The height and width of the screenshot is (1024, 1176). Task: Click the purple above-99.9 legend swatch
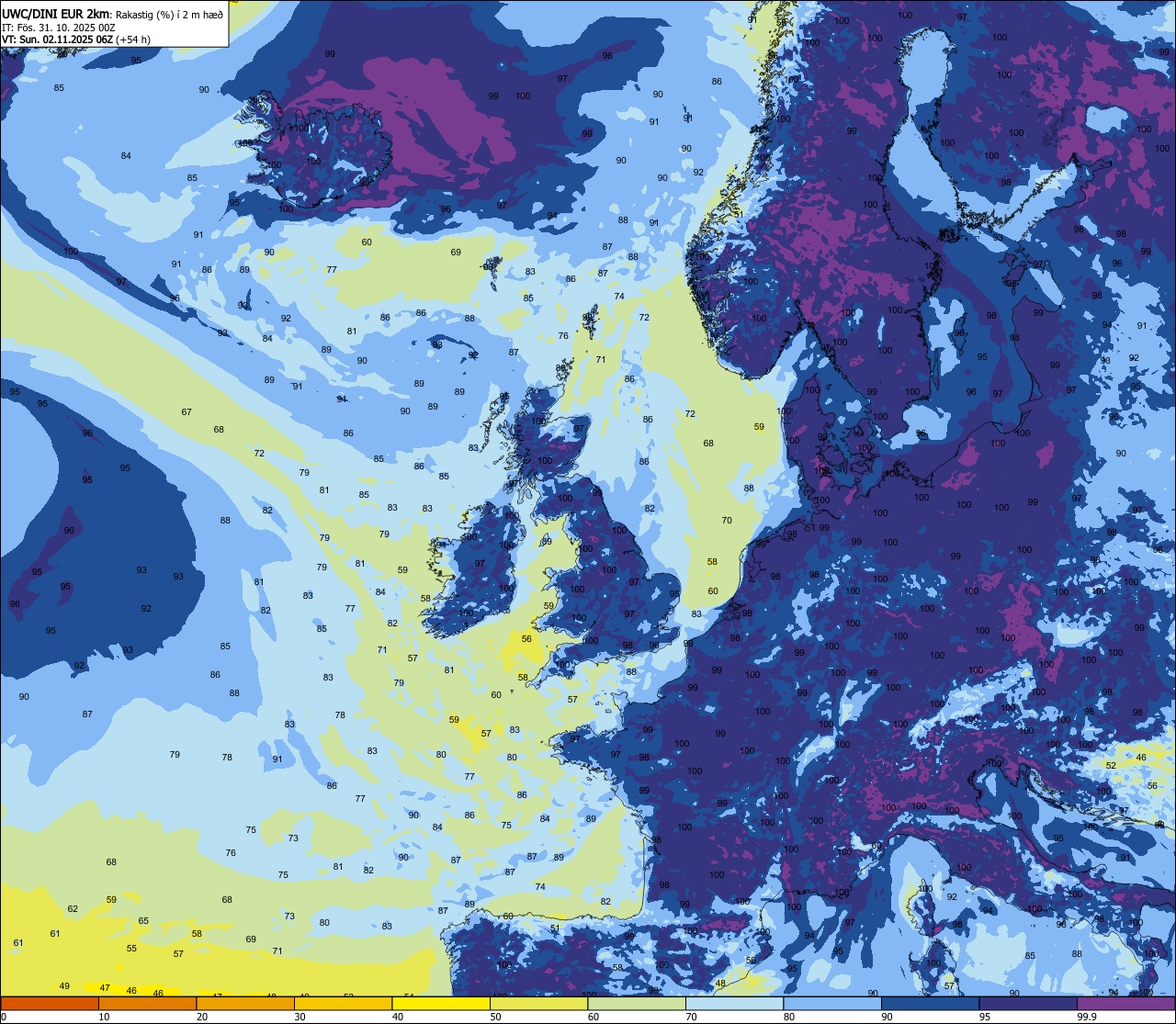[1125, 1003]
